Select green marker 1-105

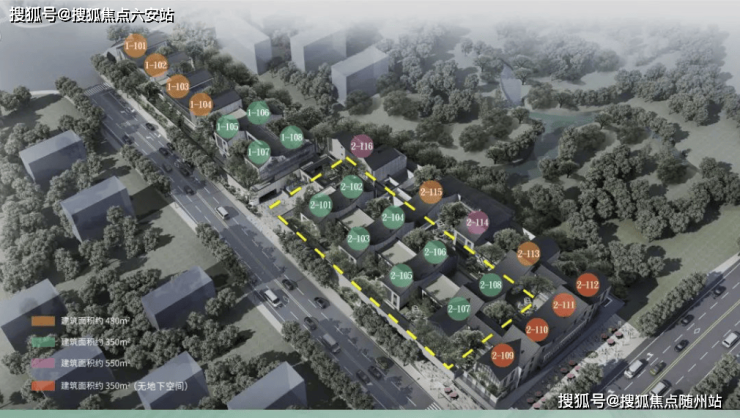[227, 127]
